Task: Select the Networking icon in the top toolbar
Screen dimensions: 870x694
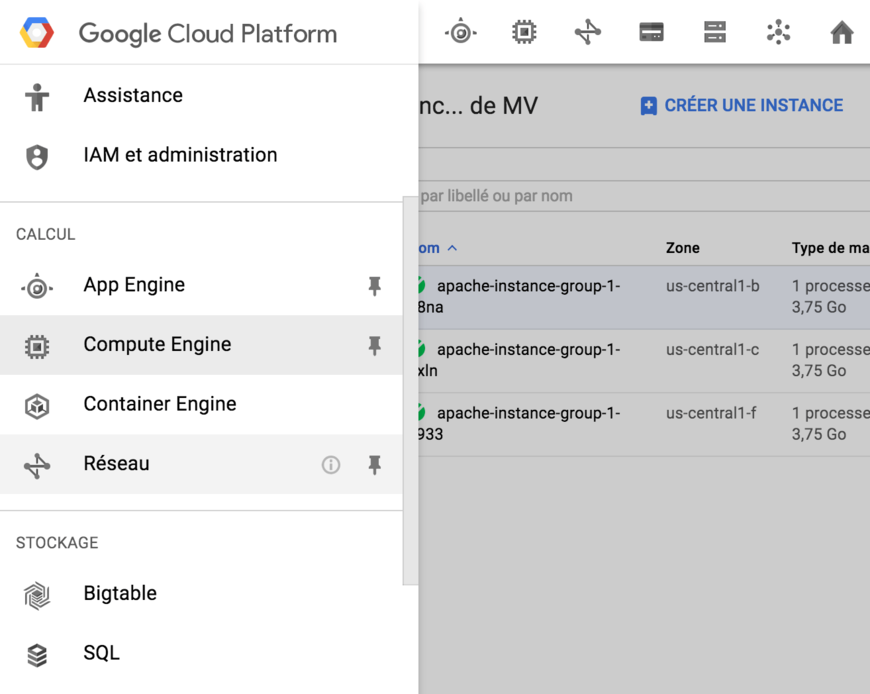Action: coord(588,31)
